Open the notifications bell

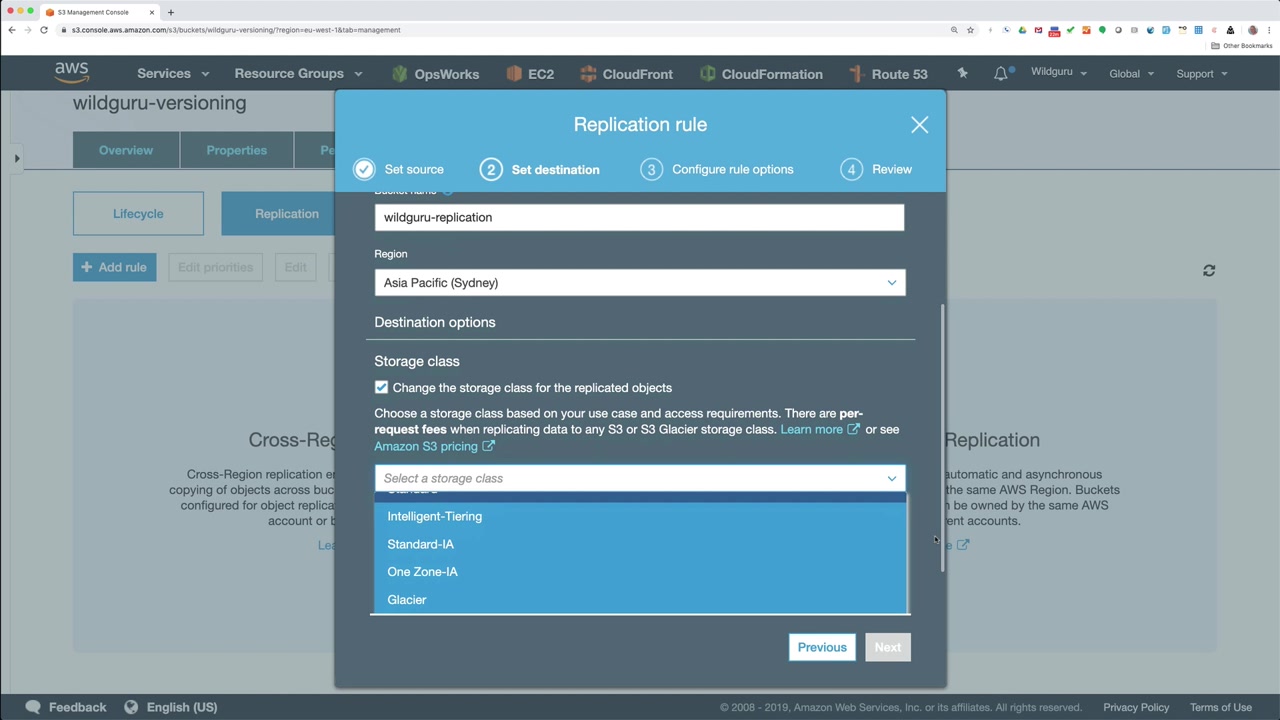click(1001, 73)
